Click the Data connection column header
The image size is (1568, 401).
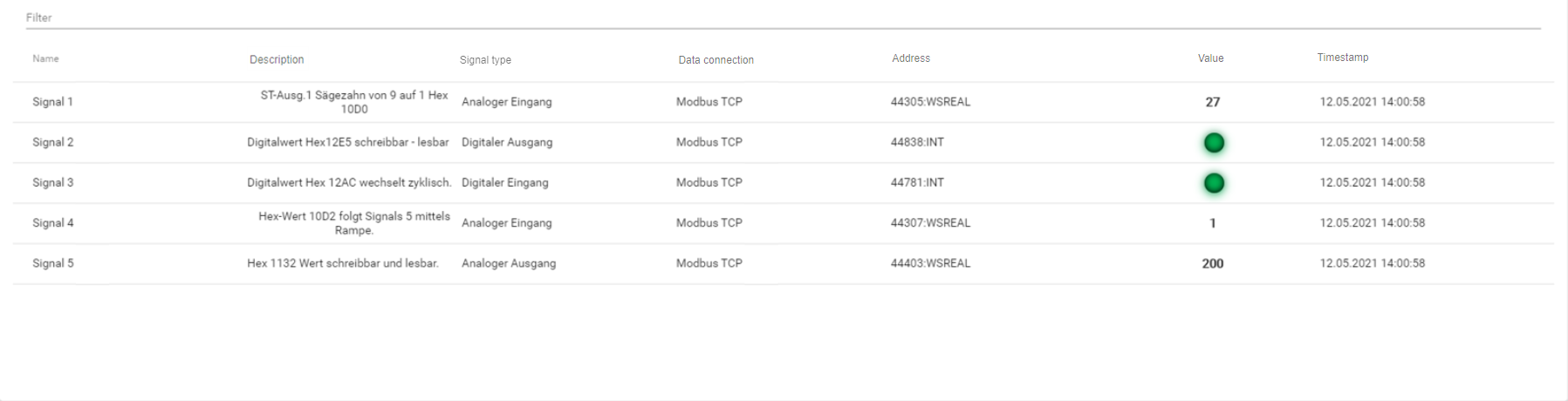pos(716,60)
